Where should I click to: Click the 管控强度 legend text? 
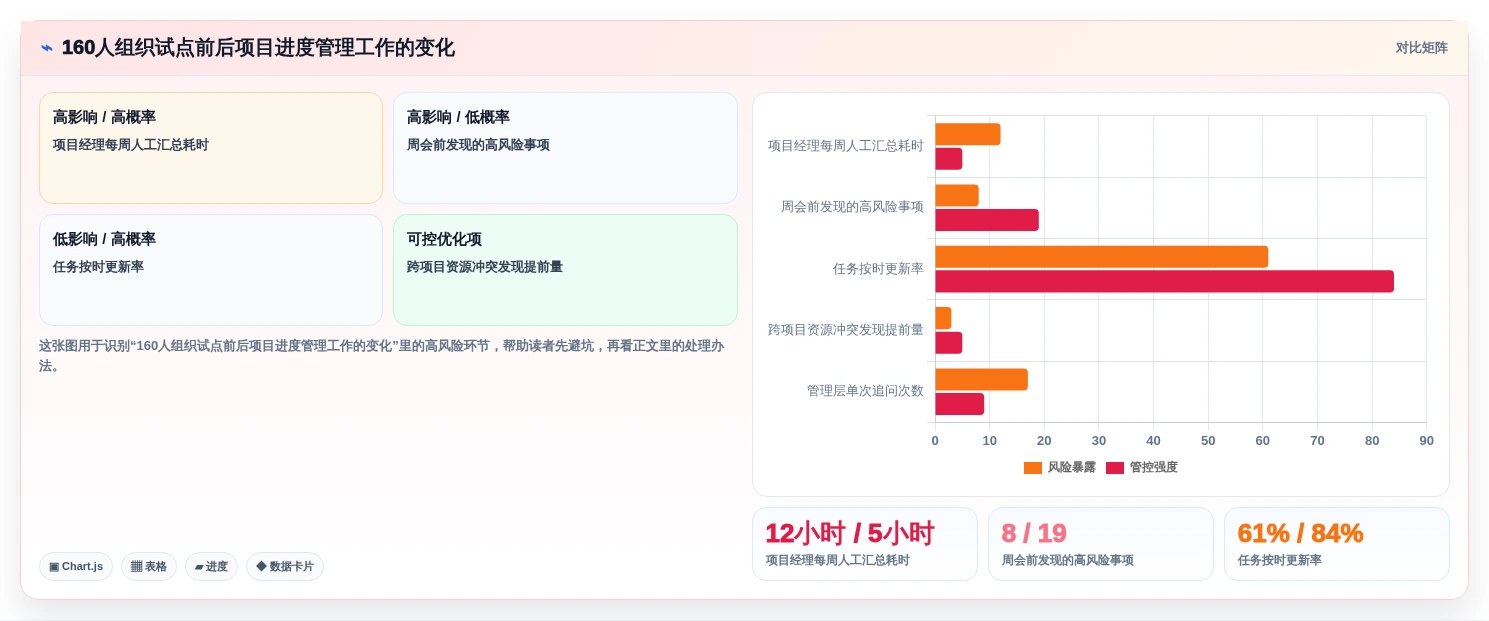[1154, 468]
